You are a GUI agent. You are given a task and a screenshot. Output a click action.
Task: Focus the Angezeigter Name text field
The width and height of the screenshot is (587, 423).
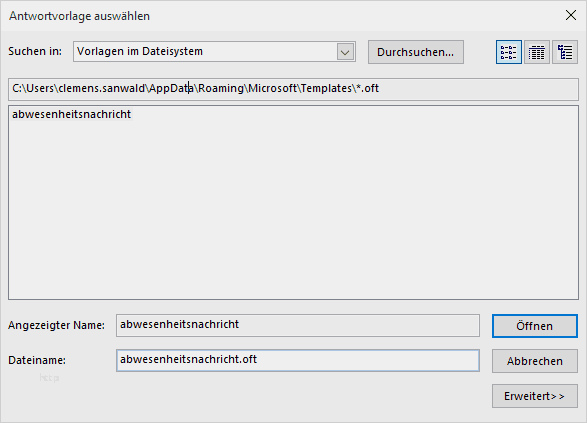(298, 325)
